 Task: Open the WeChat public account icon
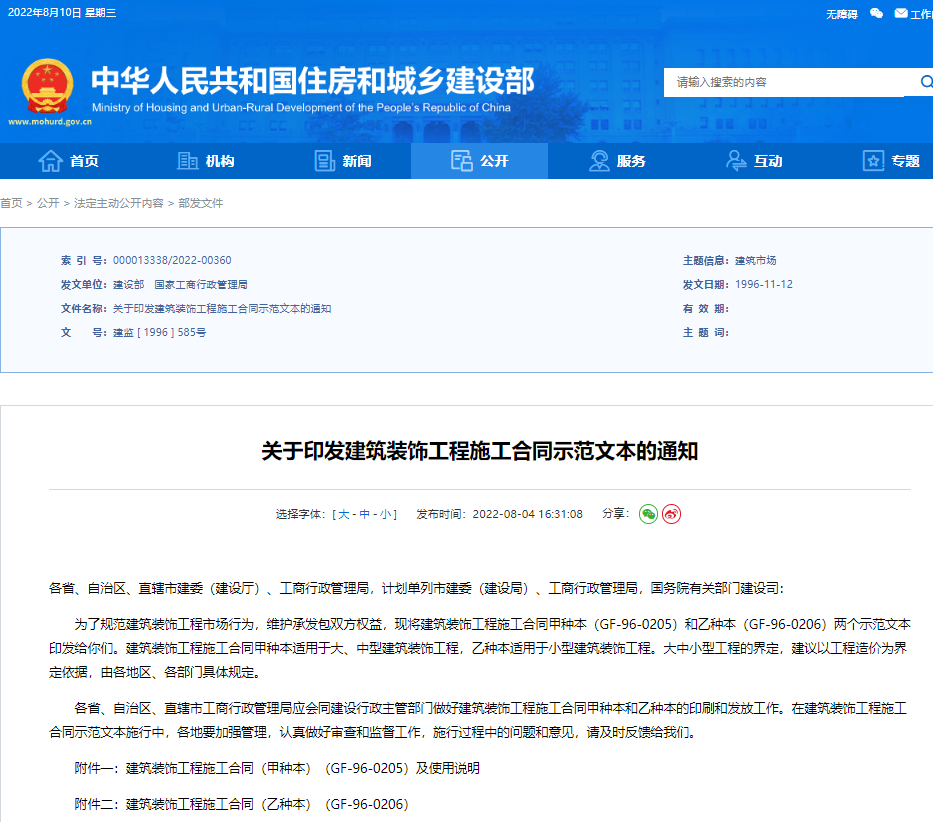tap(876, 13)
